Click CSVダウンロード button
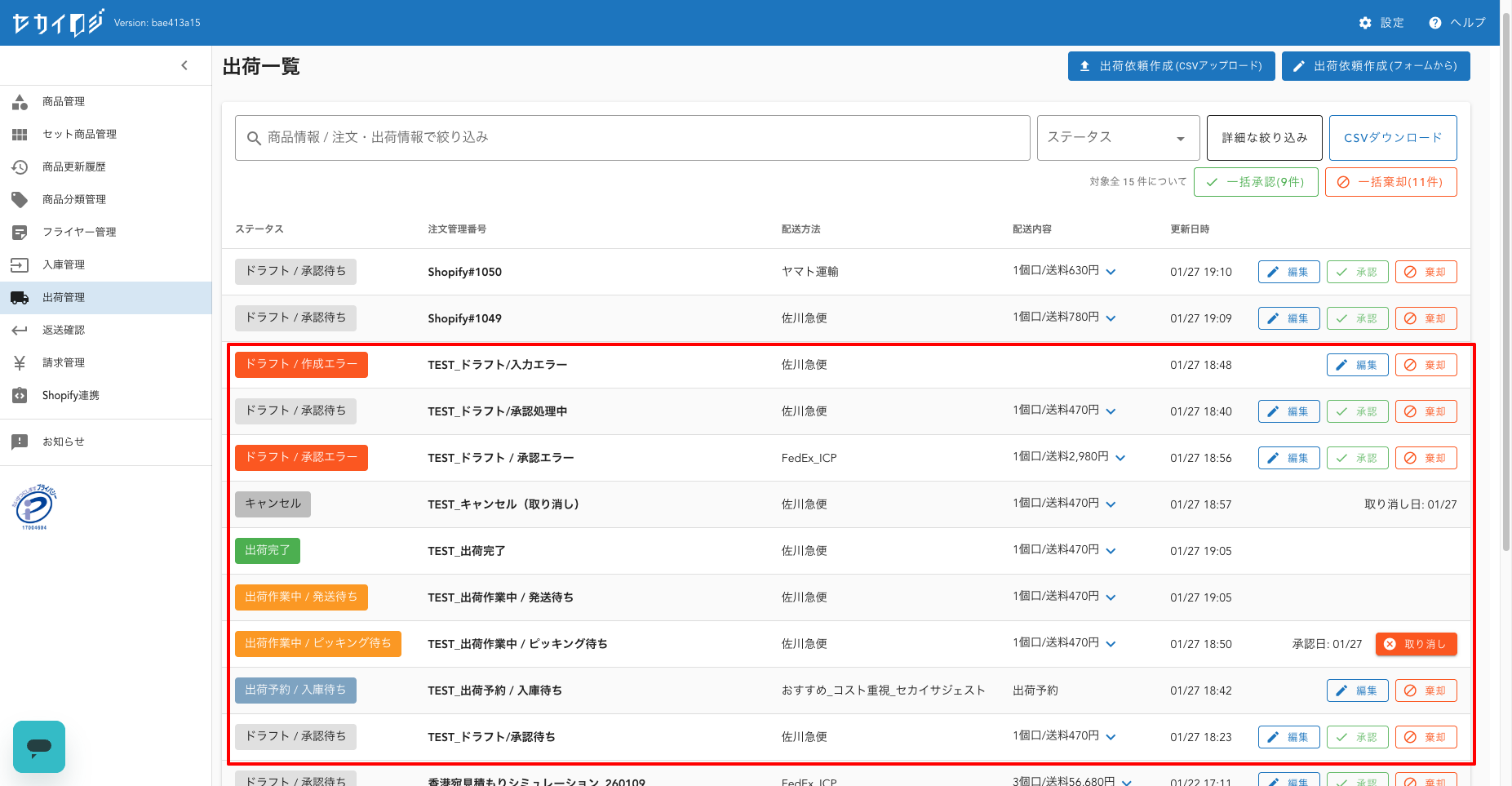 [1392, 138]
